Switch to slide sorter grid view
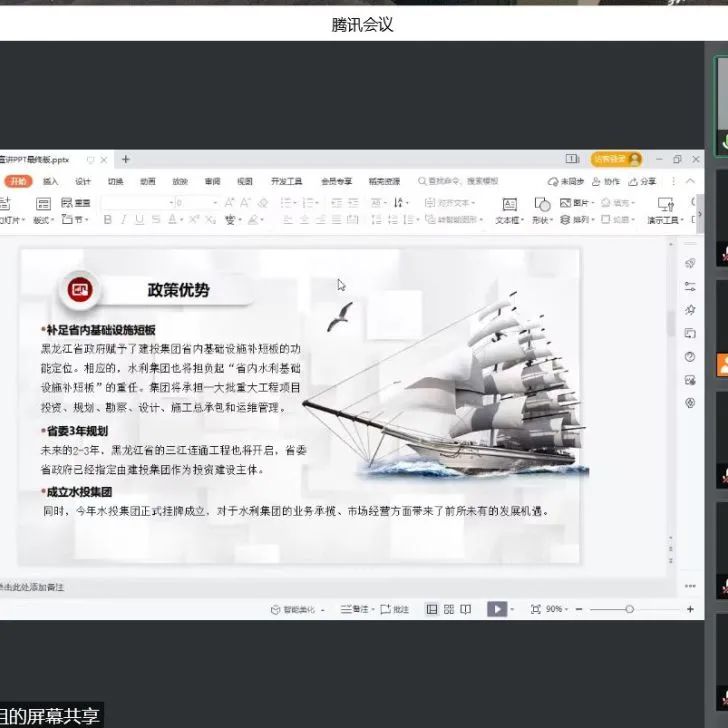This screenshot has width=728, height=728. (449, 609)
